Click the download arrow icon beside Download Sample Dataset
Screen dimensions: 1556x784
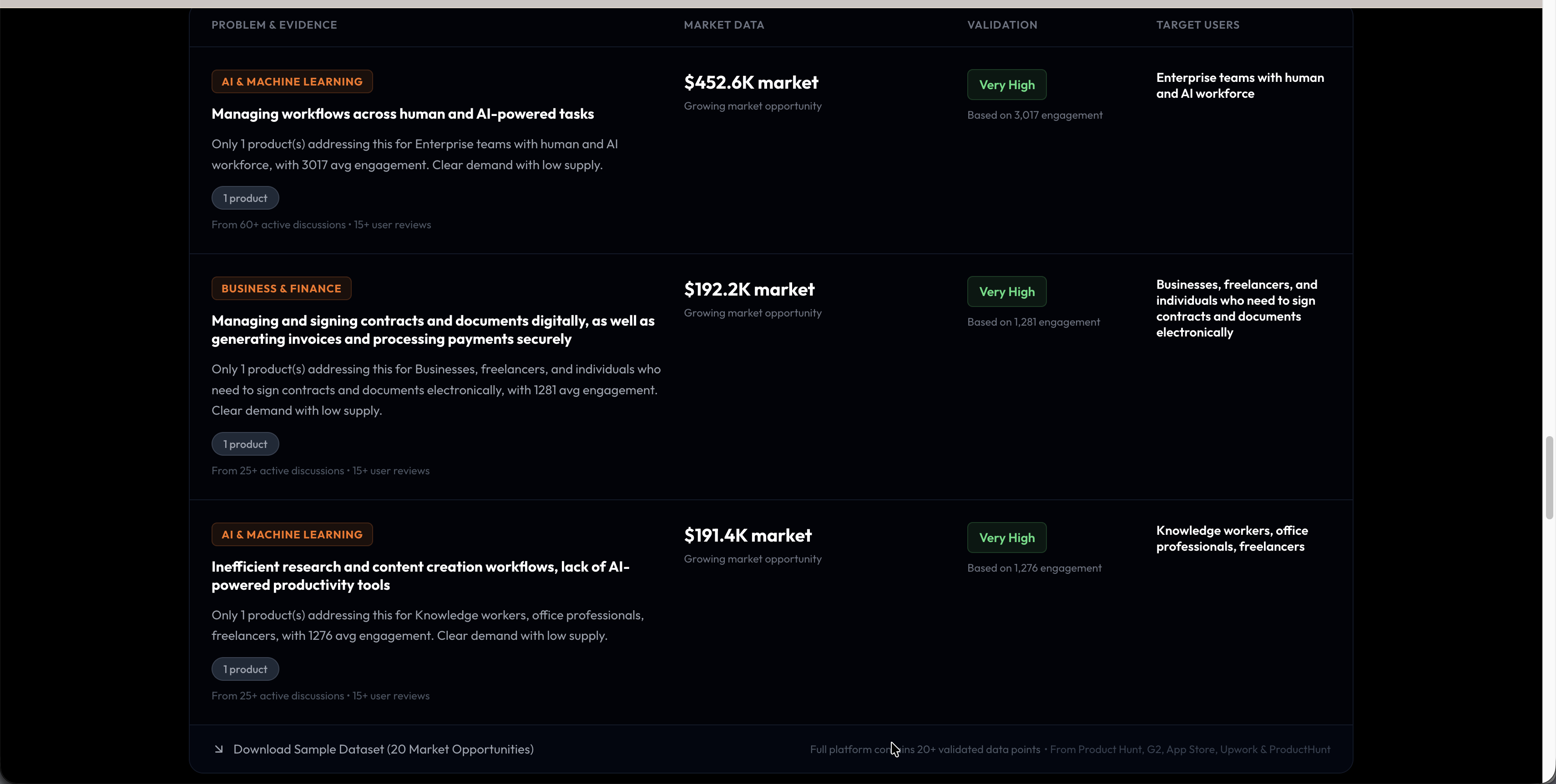click(x=219, y=749)
